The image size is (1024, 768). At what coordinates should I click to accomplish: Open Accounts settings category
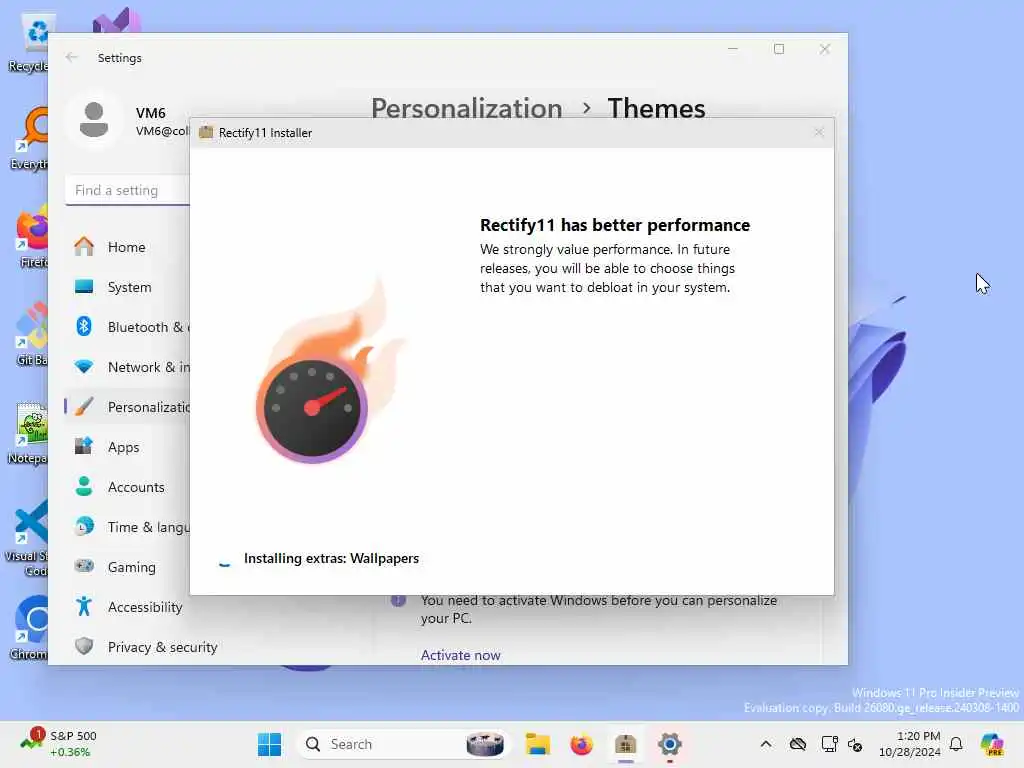127,487
